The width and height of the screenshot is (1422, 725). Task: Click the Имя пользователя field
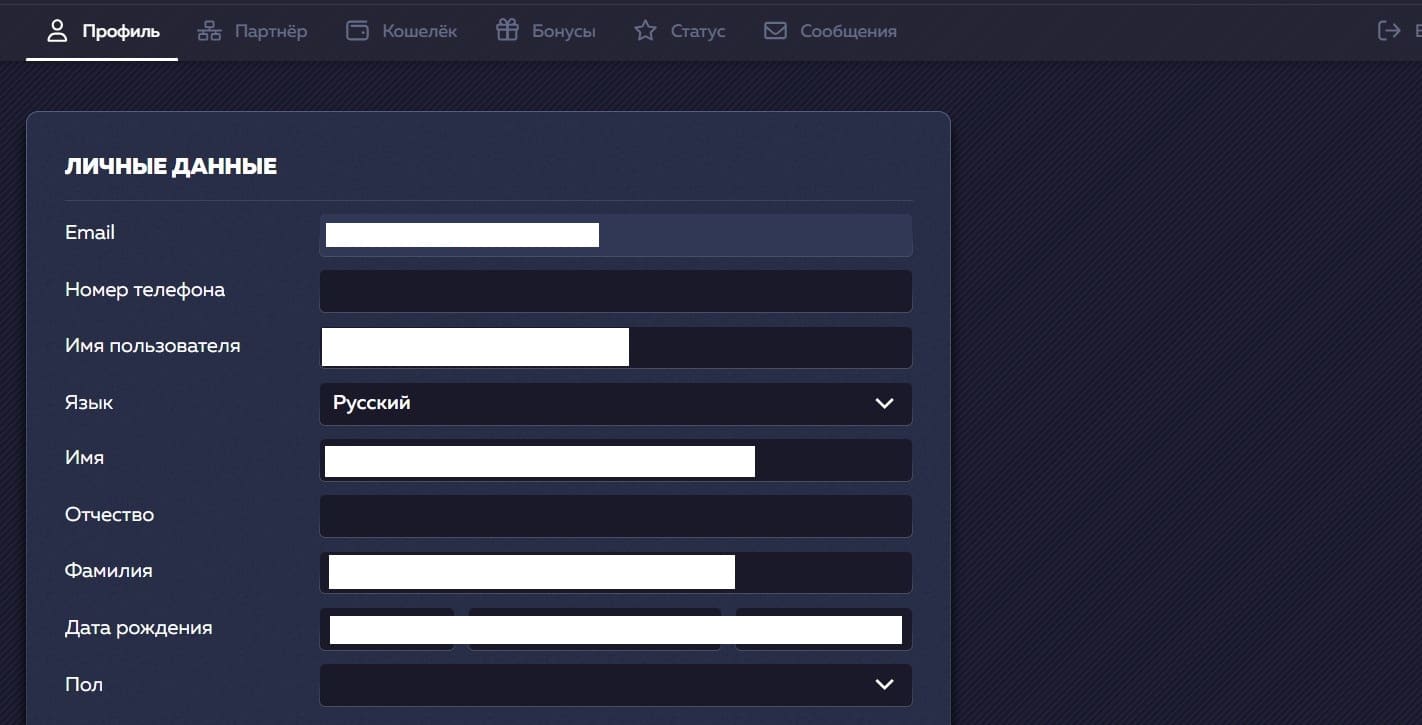(768, 348)
